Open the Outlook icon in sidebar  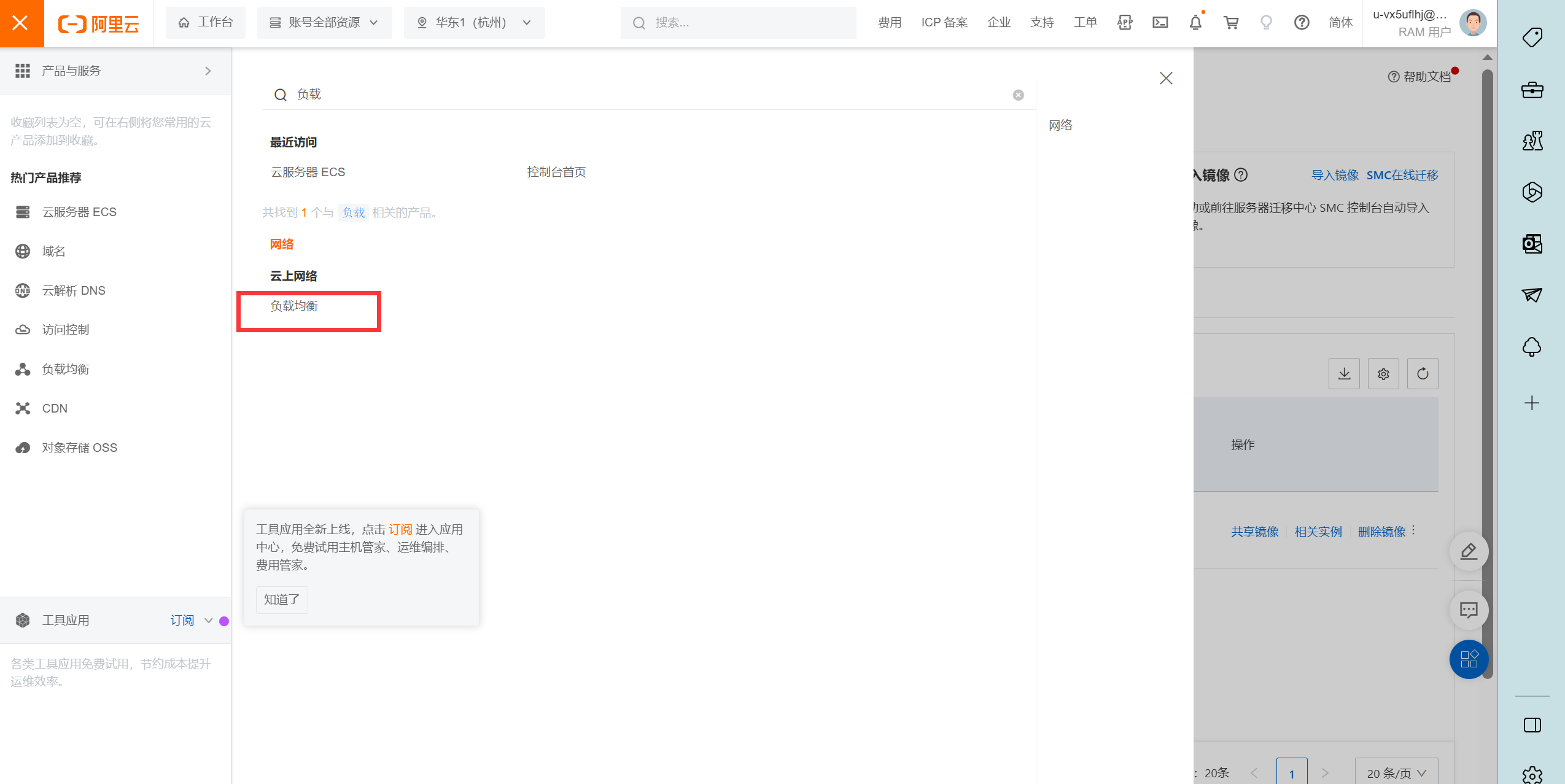(x=1532, y=244)
